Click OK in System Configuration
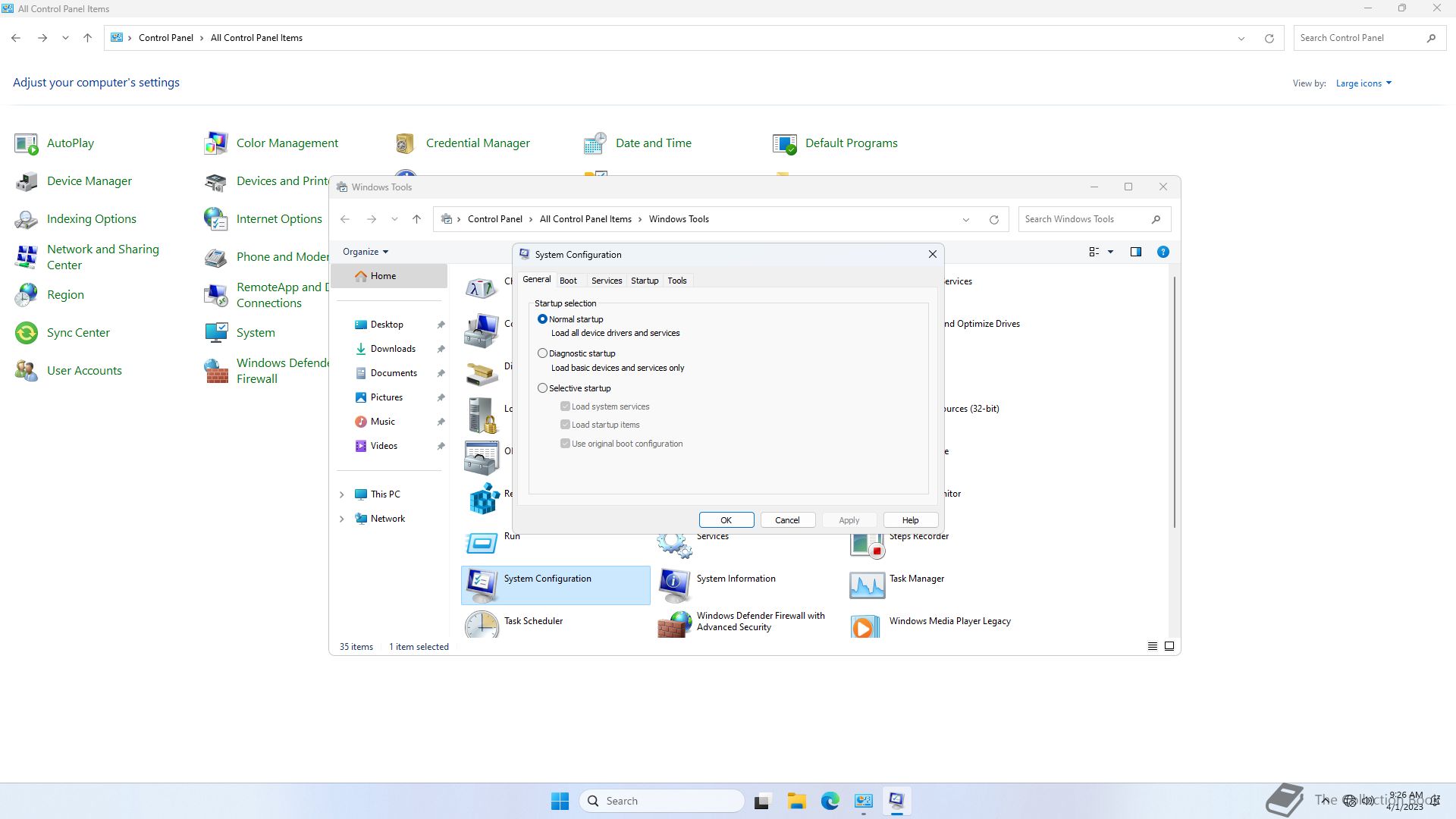The height and width of the screenshot is (819, 1456). point(726,520)
